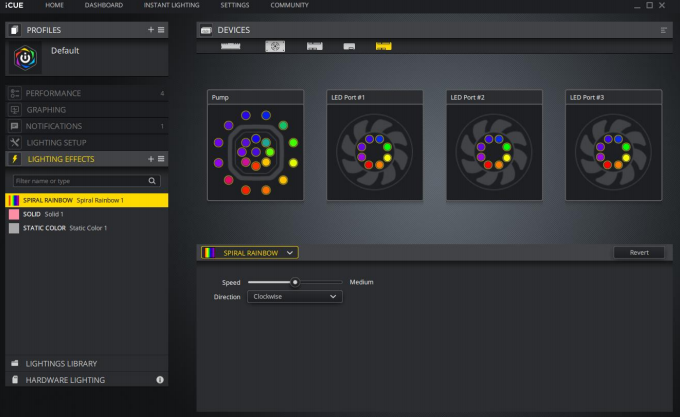Select the cooler fan device icon
Screen dimensions: 680x417
275,46
